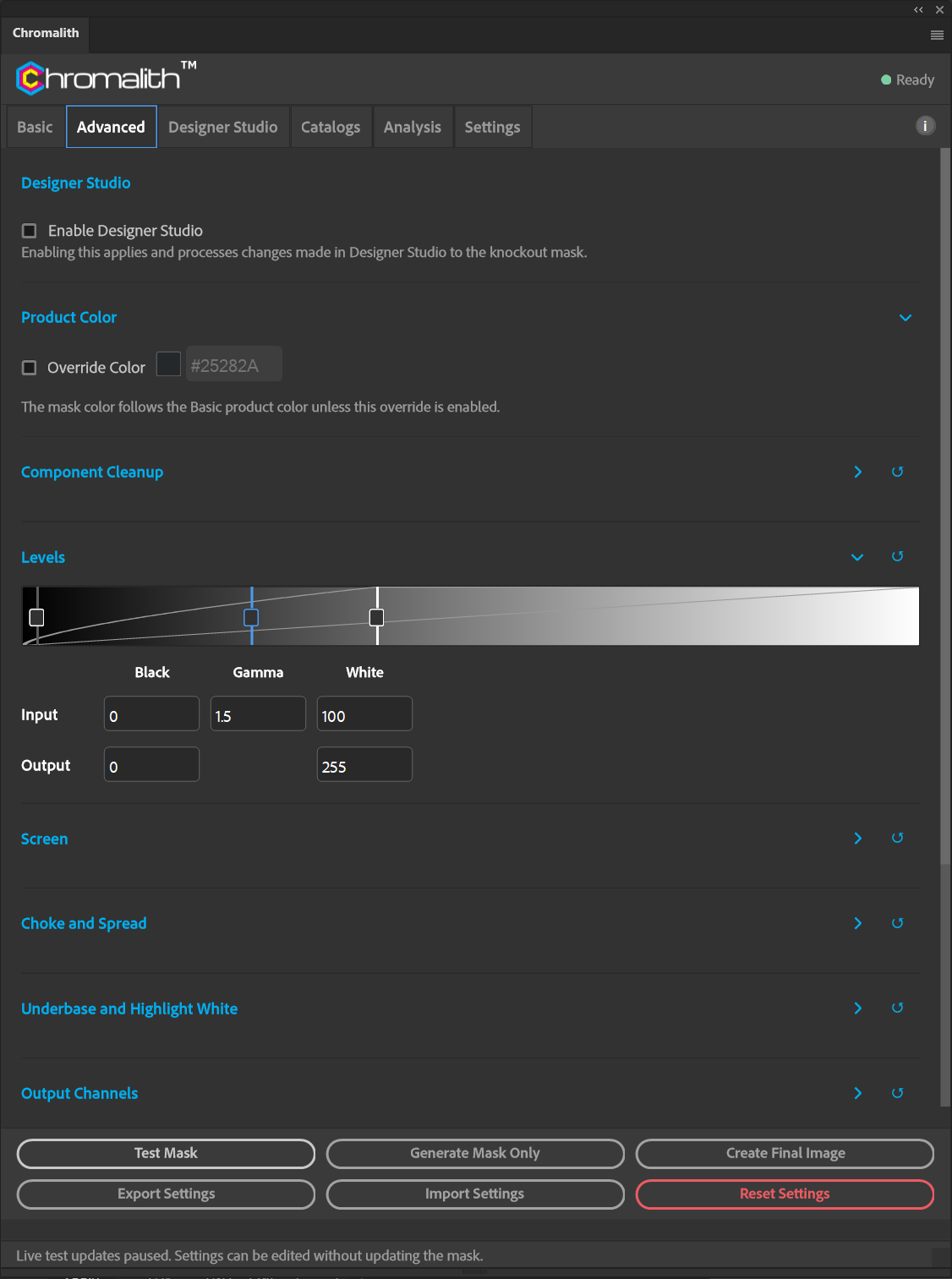Image resolution: width=952 pixels, height=1279 pixels.
Task: Switch to the Basic tab
Action: pos(36,127)
